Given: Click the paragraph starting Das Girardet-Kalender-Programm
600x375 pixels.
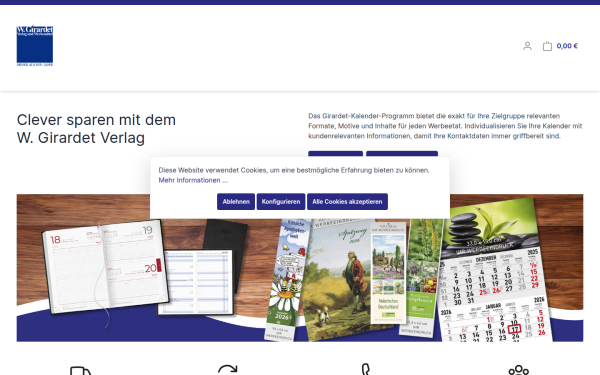Looking at the screenshot, I should pos(445,126).
